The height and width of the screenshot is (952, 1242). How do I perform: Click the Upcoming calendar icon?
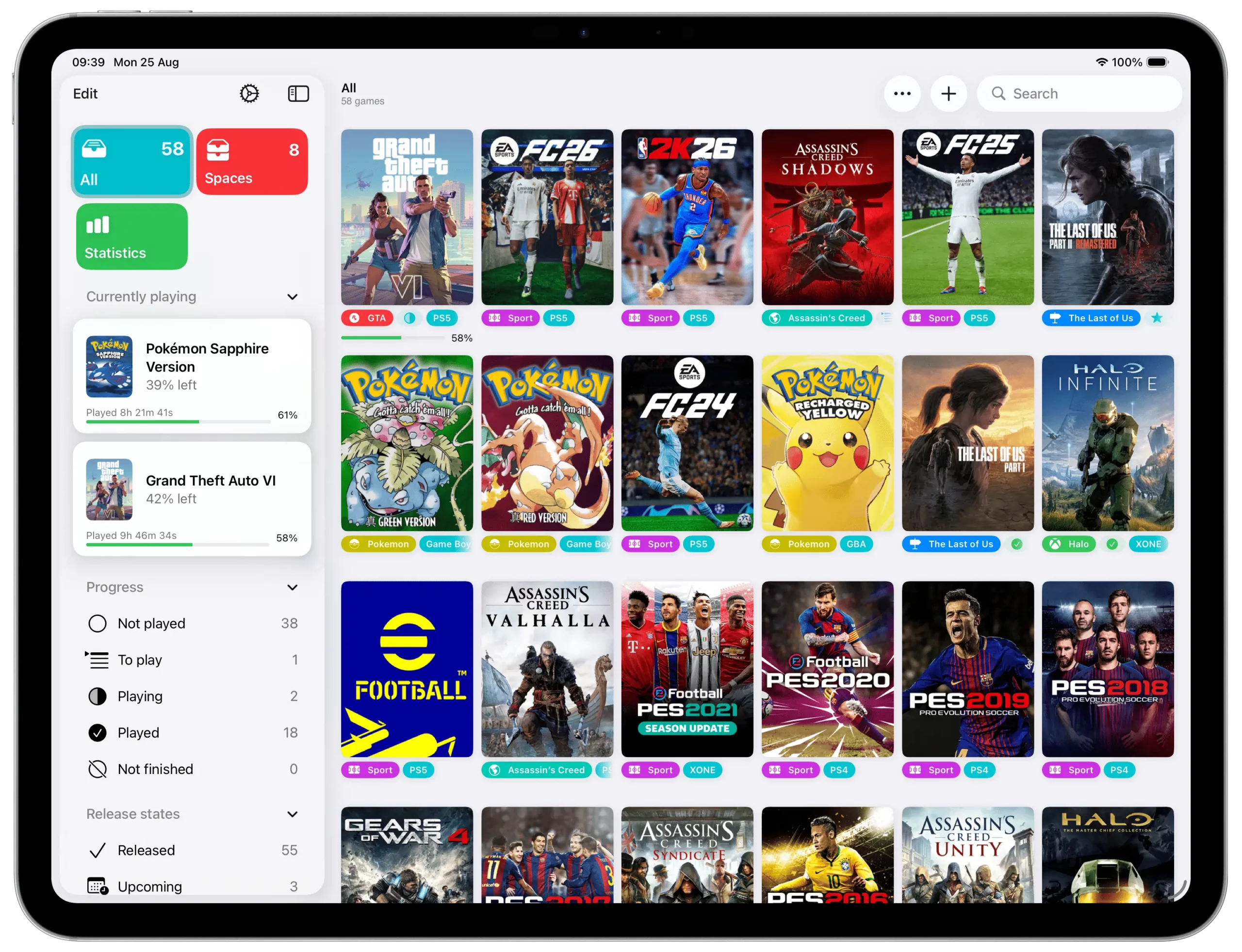98,886
